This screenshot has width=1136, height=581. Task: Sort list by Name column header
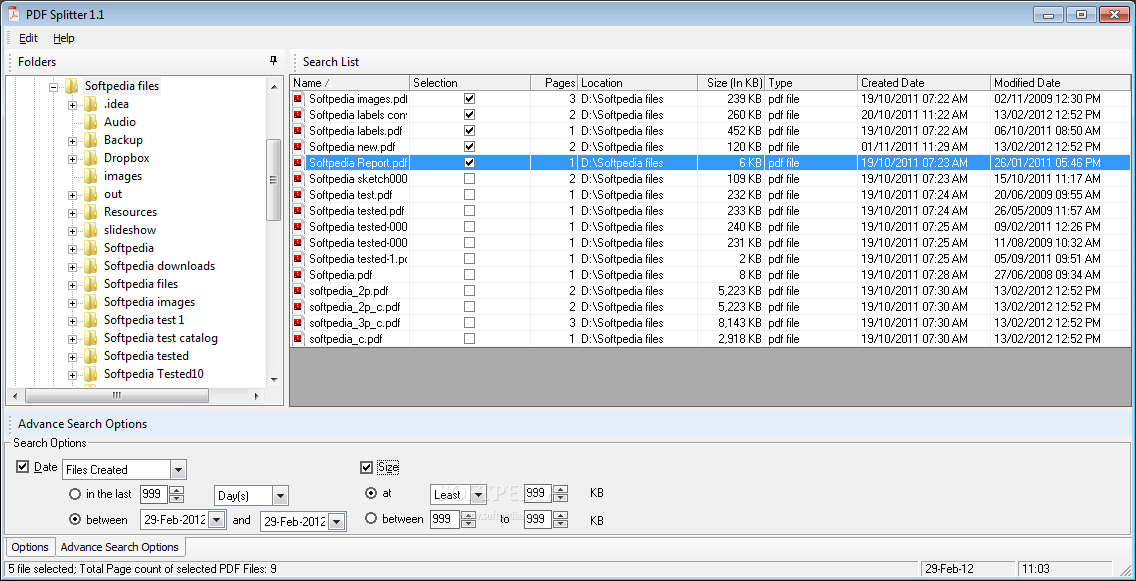(350, 83)
